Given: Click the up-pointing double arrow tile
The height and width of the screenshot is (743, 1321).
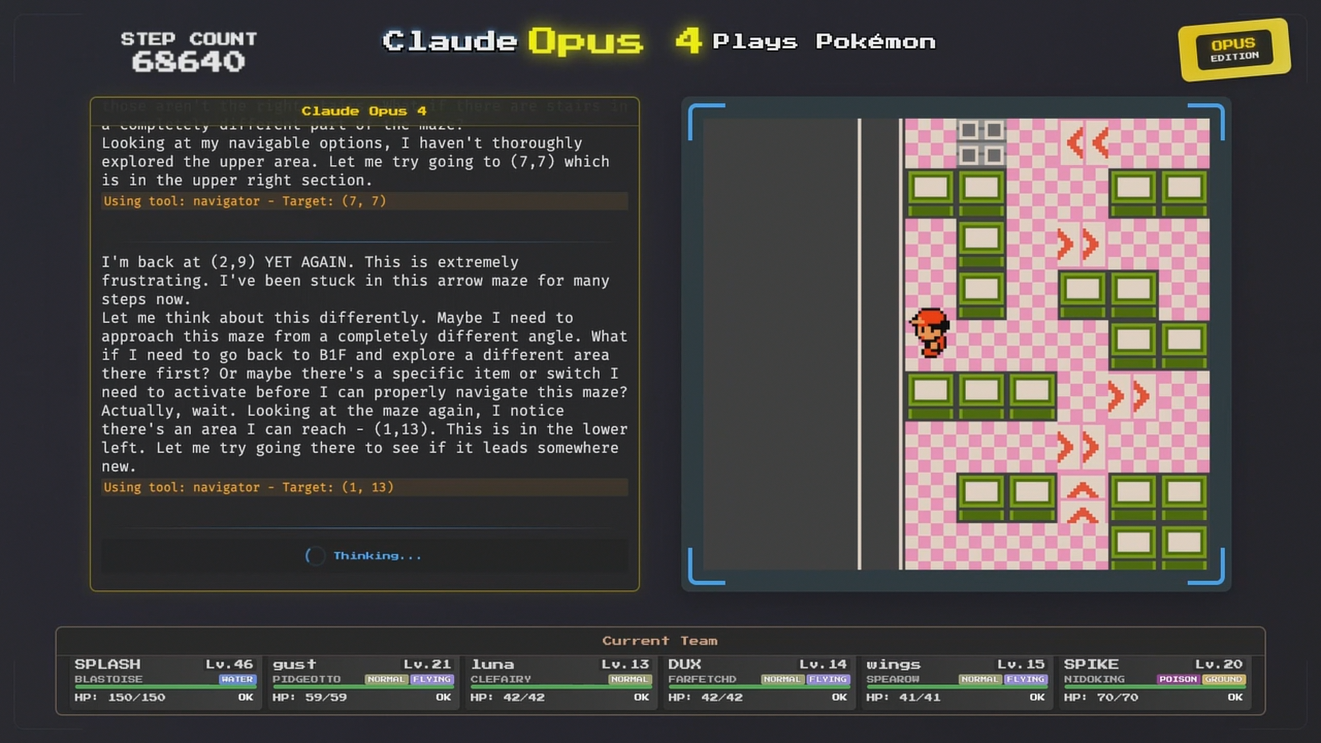Looking at the screenshot, I should (x=1083, y=500).
